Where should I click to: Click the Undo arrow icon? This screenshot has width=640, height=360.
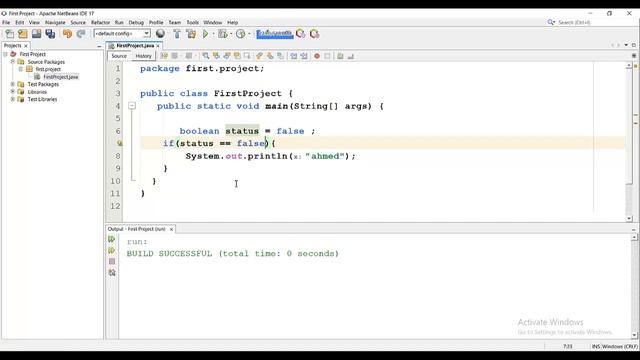click(x=67, y=34)
